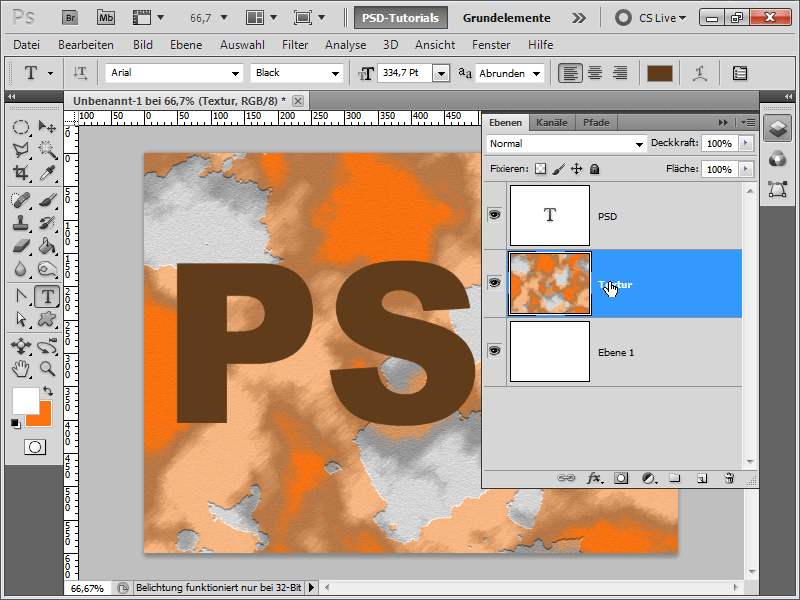Hide the PSD text layer
This screenshot has height=600, width=800.
tap(494, 214)
